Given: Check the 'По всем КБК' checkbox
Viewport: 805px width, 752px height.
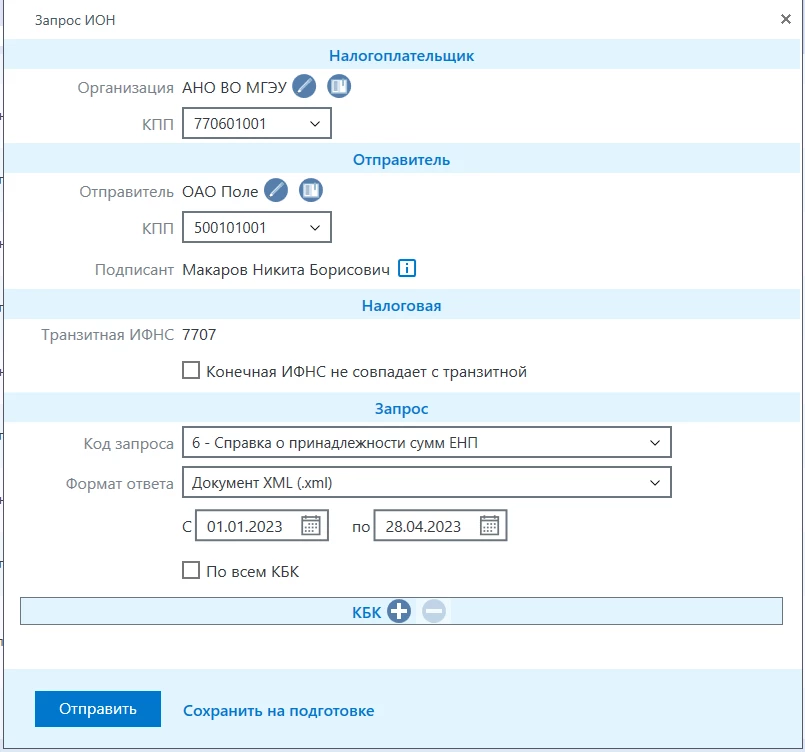Looking at the screenshot, I should 191,571.
